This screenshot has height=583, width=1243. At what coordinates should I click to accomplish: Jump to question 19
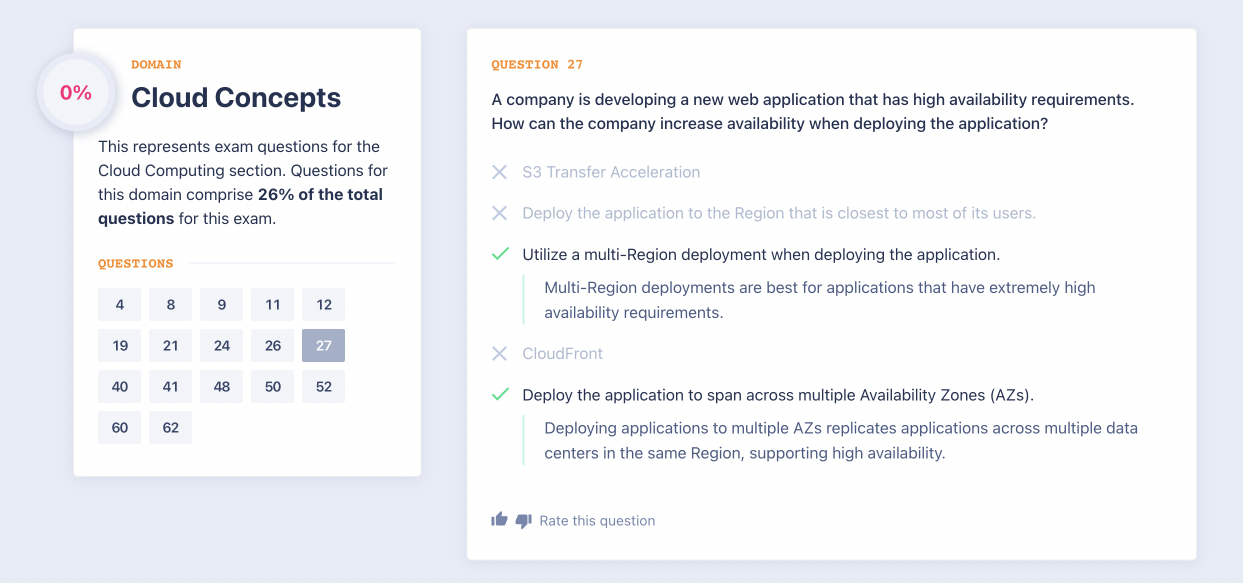coord(120,346)
